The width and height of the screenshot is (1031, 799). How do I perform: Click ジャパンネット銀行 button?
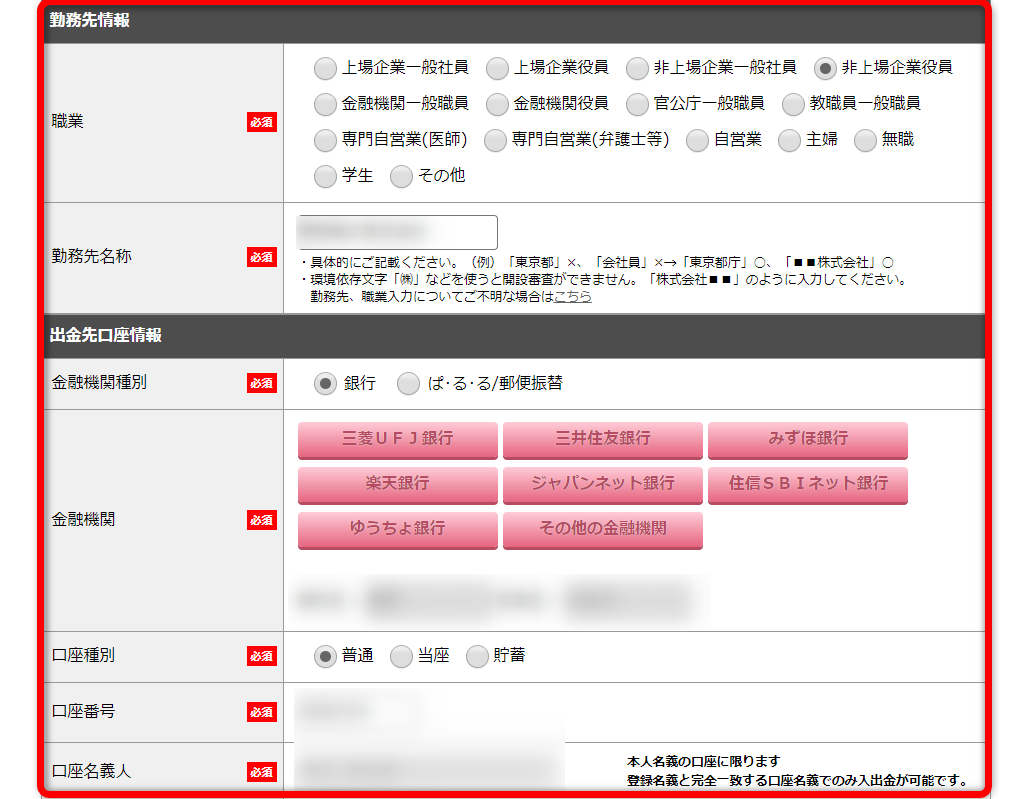(x=602, y=484)
